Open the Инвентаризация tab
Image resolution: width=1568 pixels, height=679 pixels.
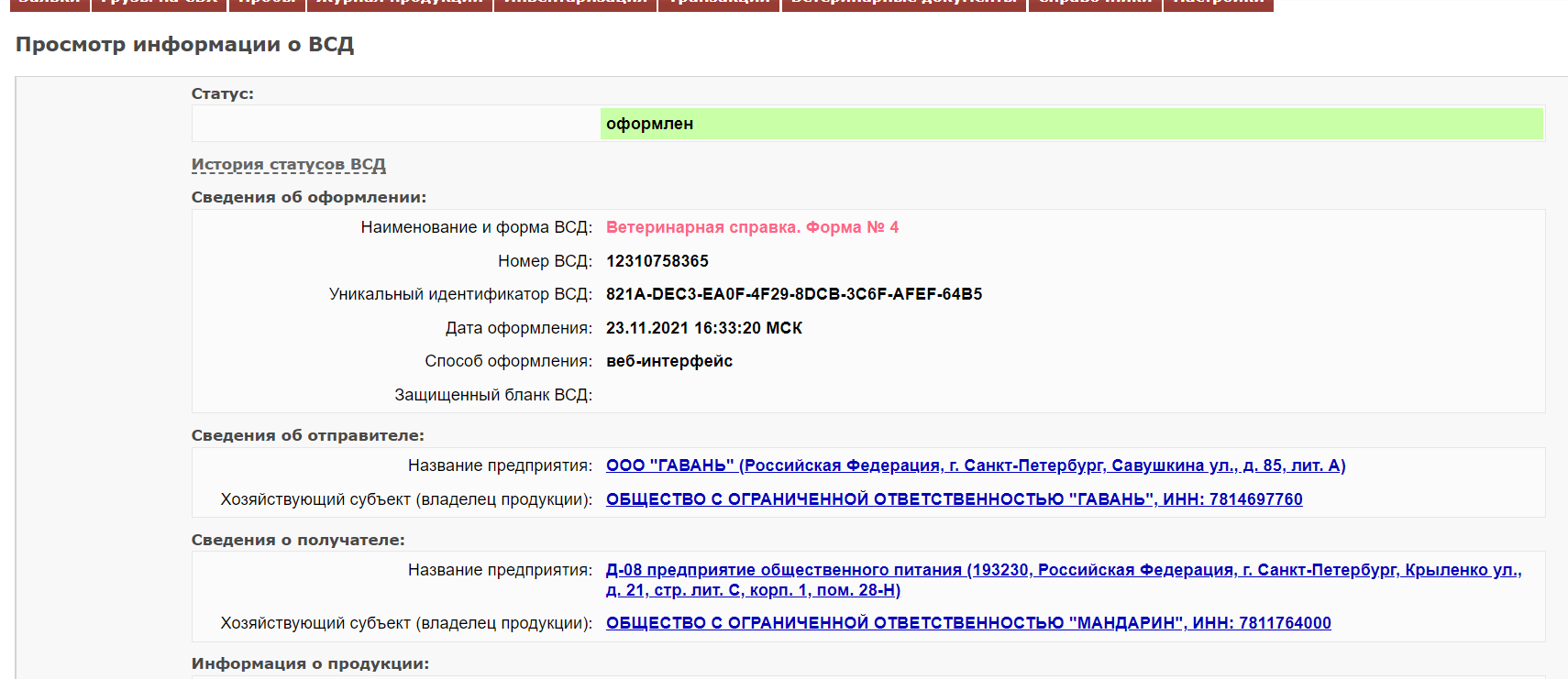click(x=575, y=3)
